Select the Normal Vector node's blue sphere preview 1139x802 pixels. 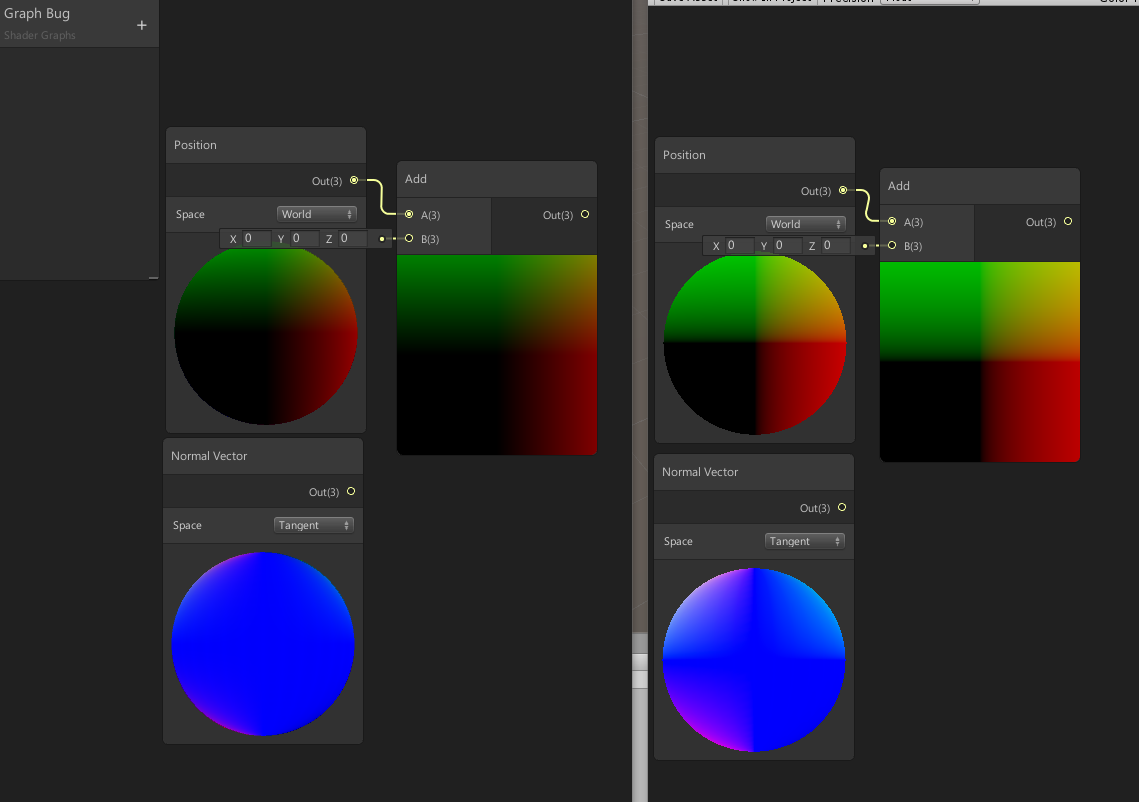(262, 644)
